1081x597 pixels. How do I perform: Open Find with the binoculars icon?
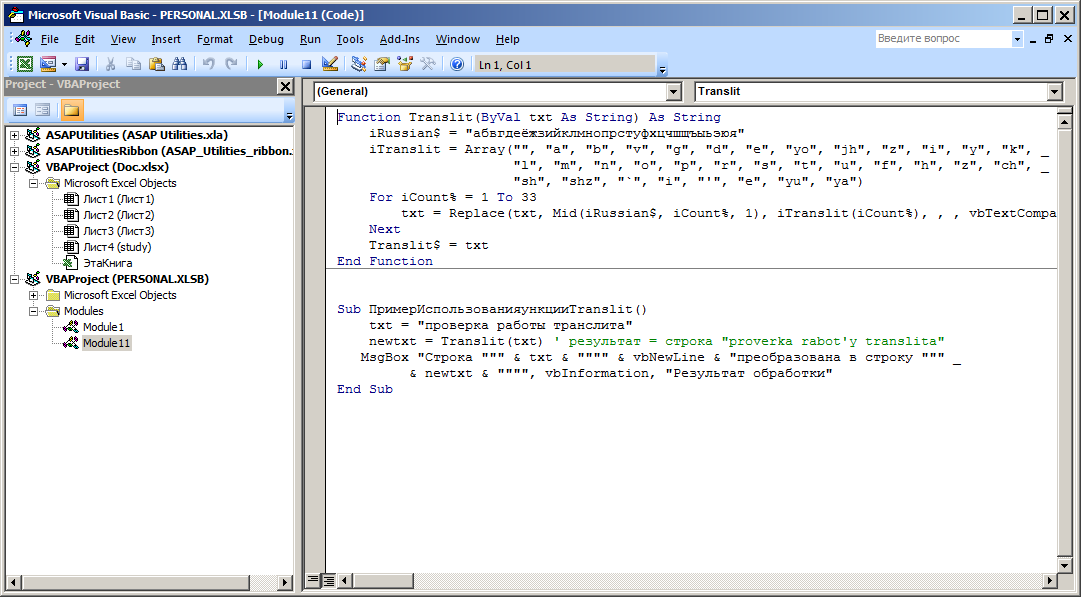click(180, 64)
